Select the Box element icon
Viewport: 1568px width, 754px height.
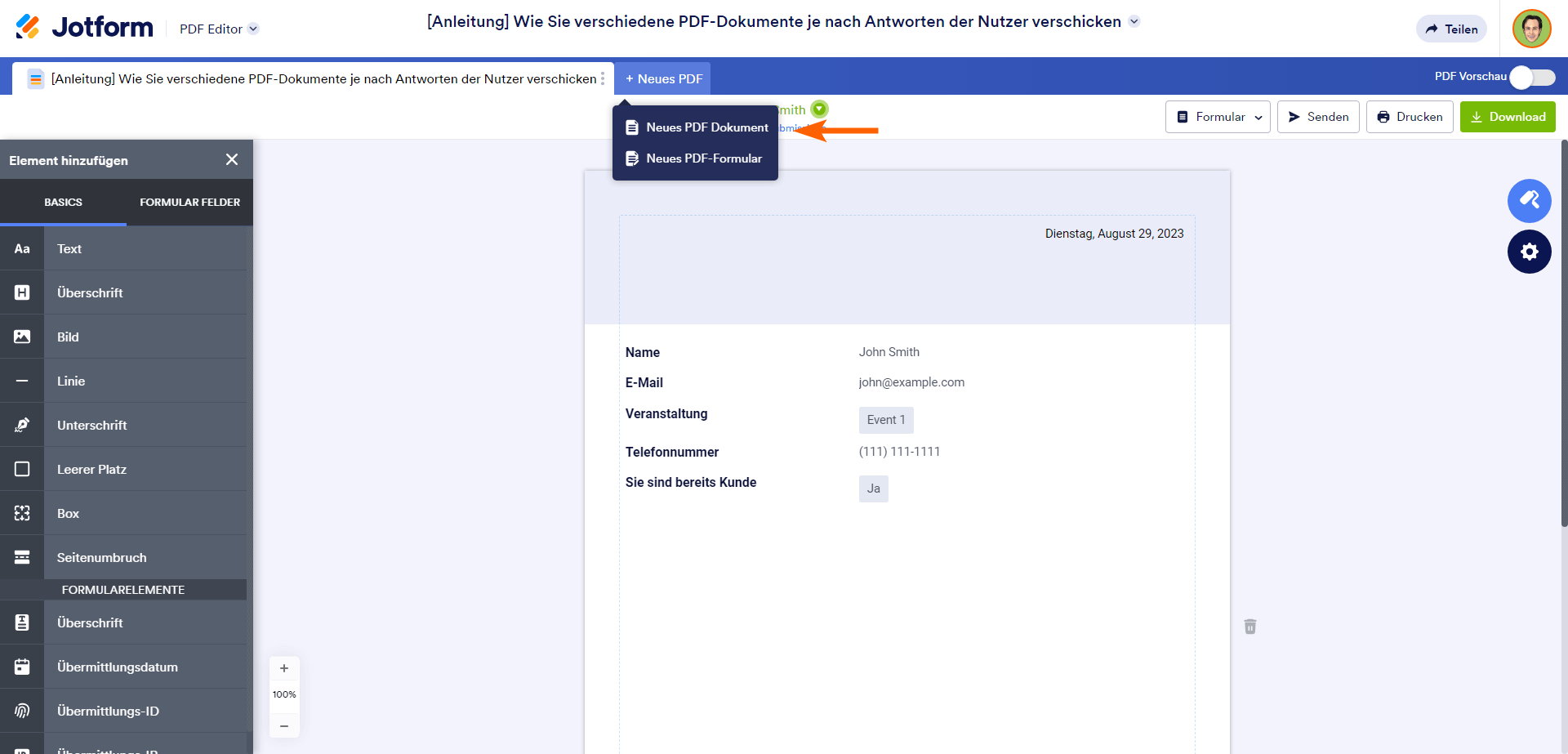(x=22, y=513)
